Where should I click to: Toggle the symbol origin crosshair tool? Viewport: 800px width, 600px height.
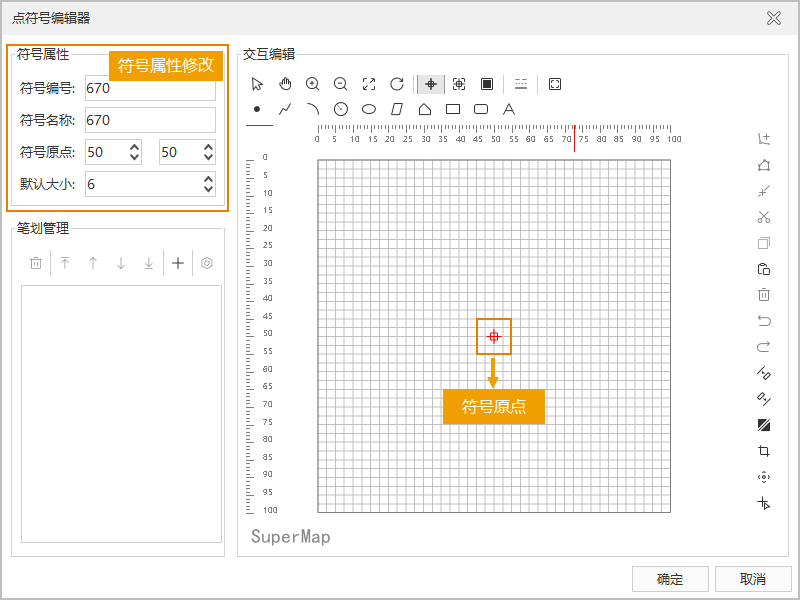click(431, 84)
